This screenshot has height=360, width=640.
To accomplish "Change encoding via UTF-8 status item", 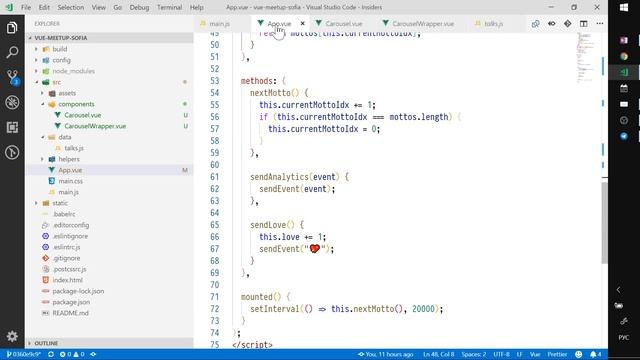I will click(501, 354).
